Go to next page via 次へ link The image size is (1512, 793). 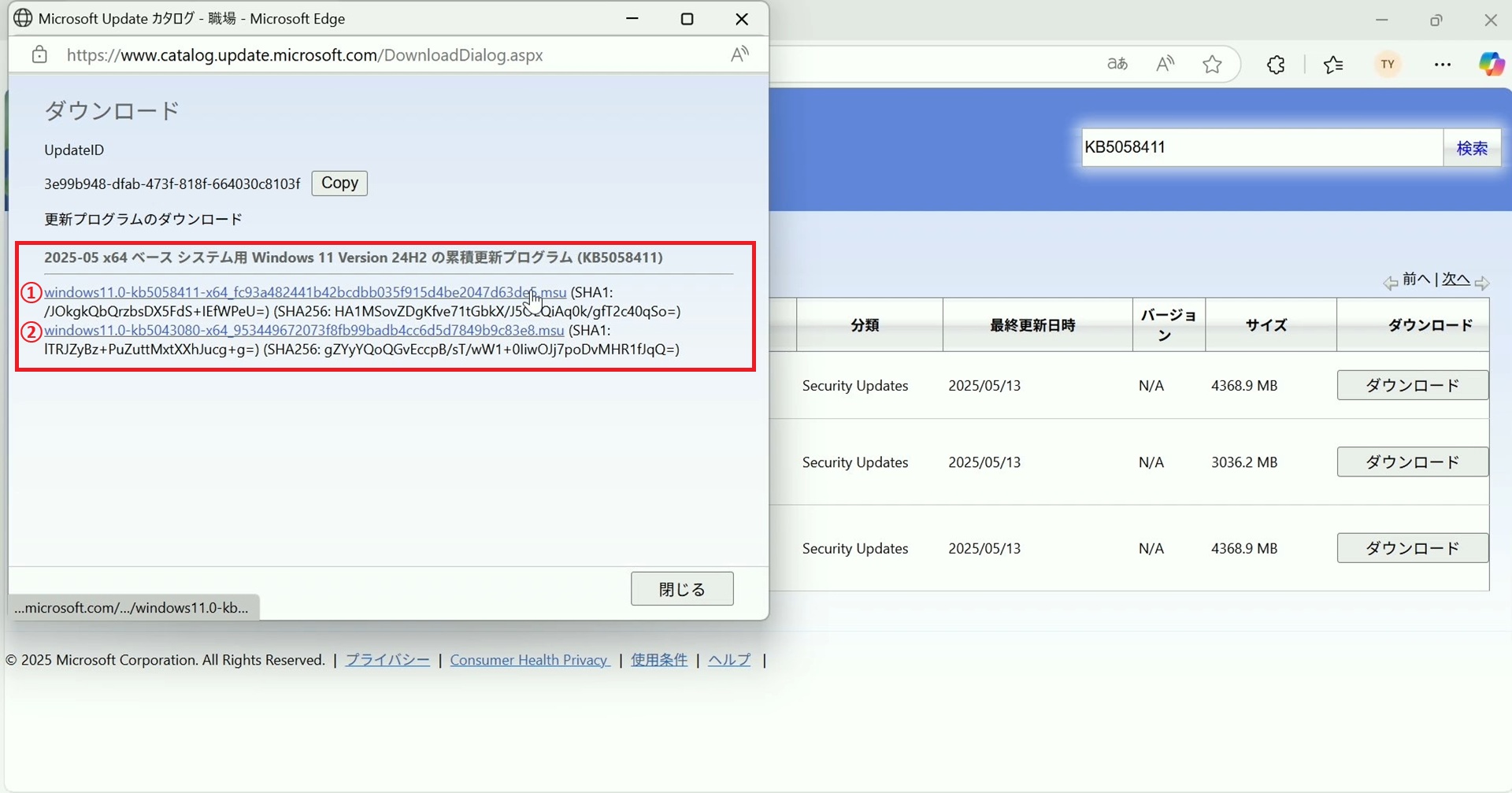[x=1455, y=280]
